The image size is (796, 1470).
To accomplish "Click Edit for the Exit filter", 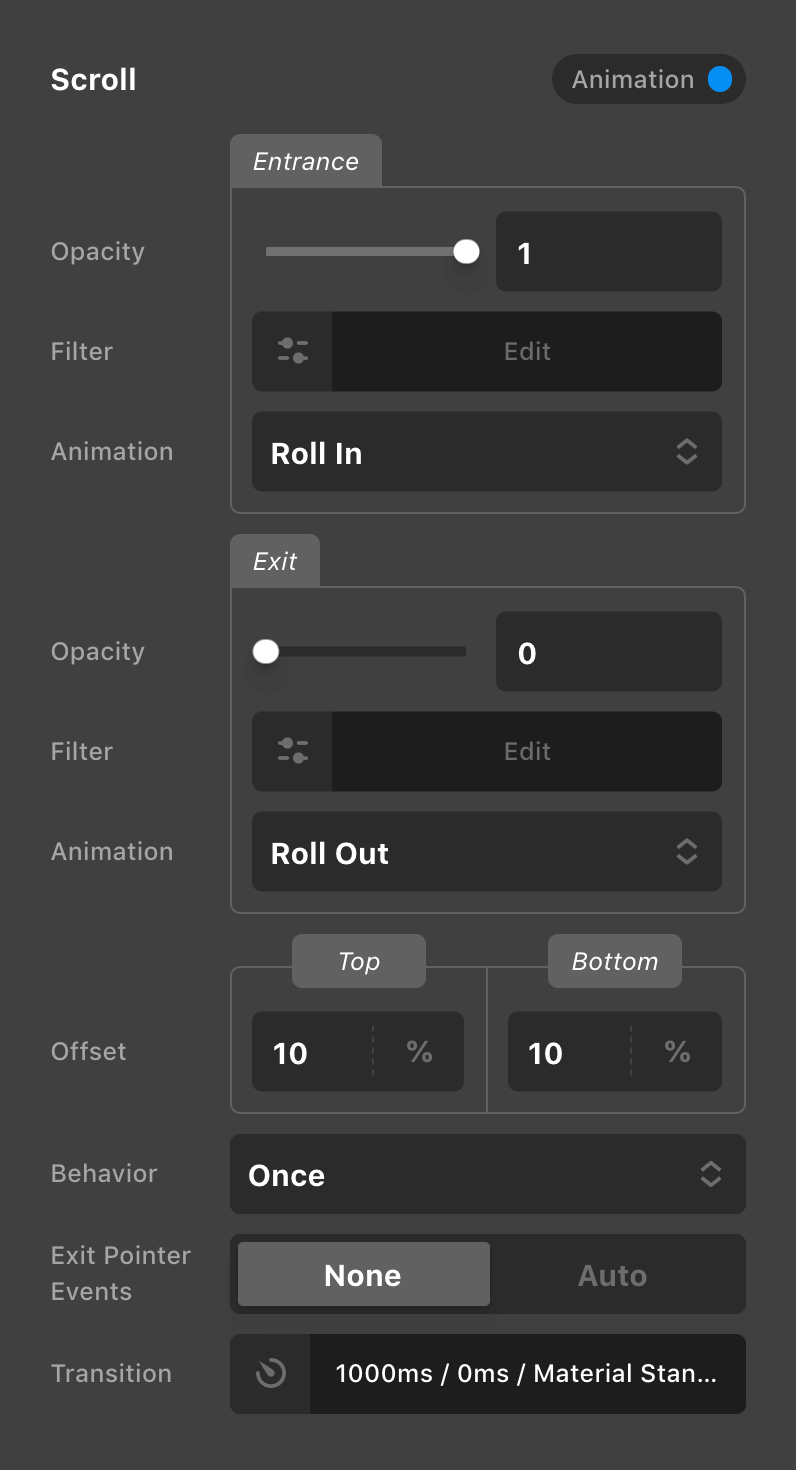I will [x=527, y=751].
